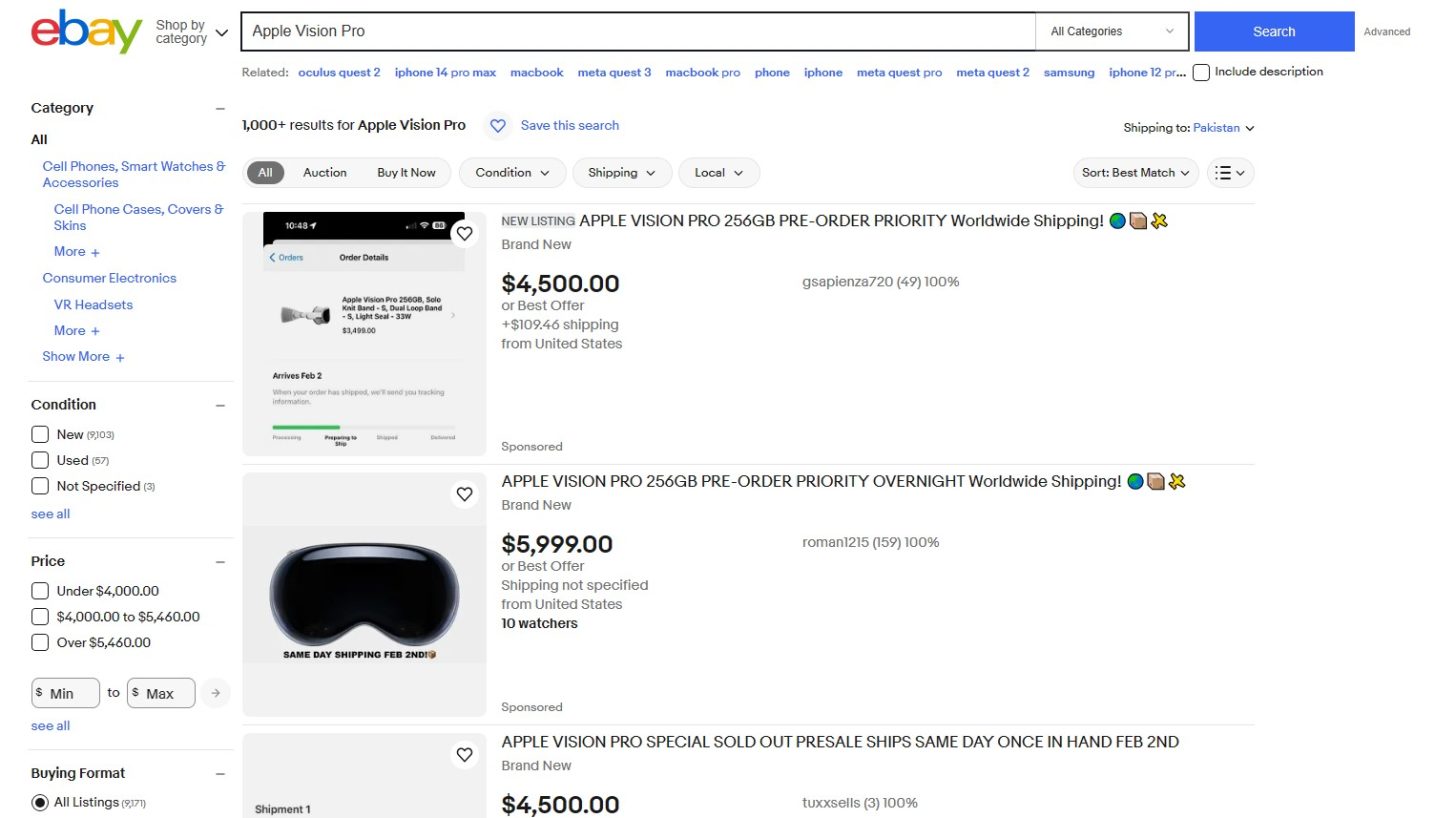Submit price range arrow button
This screenshot has height=818, width=1456.
pos(215,693)
